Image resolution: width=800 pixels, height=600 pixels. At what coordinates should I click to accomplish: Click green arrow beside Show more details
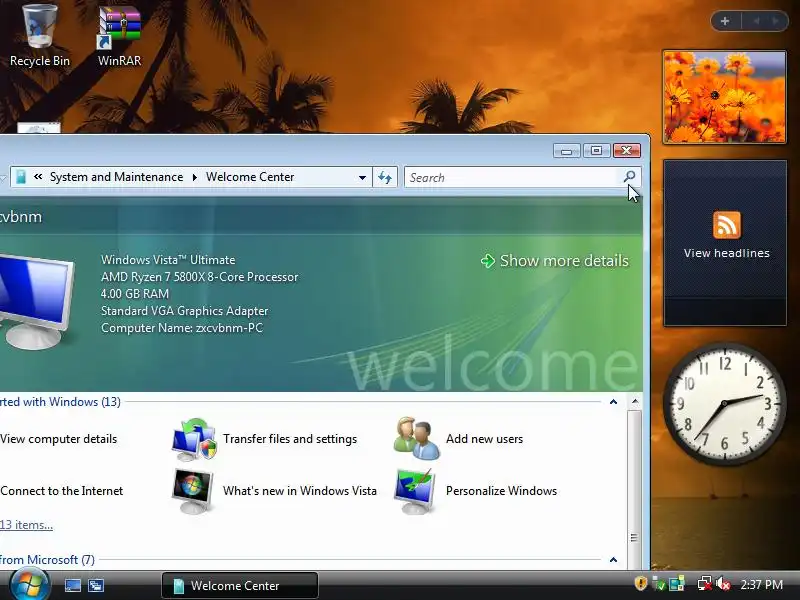click(488, 261)
